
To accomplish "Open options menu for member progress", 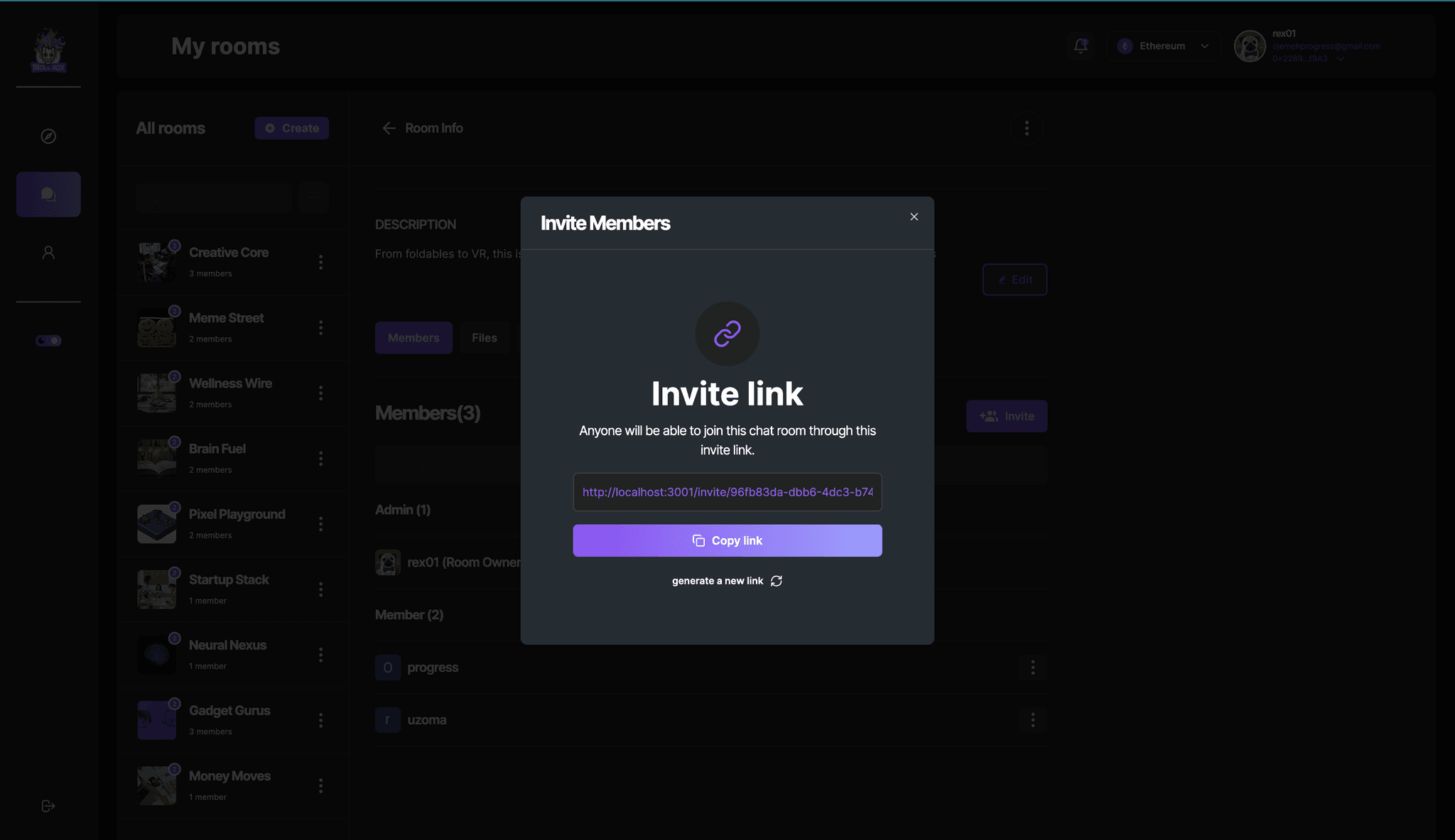I will tap(1032, 667).
